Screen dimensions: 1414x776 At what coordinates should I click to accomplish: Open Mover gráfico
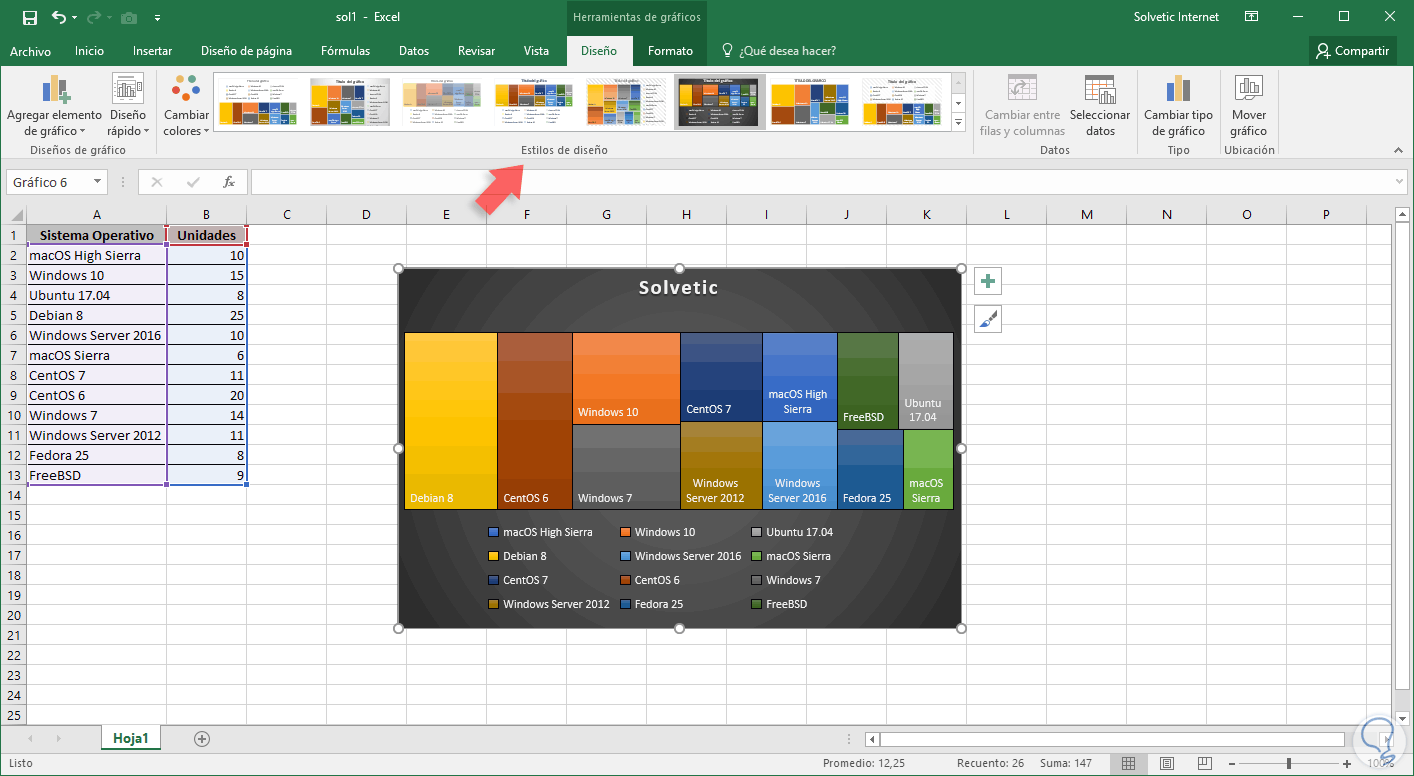(1249, 106)
